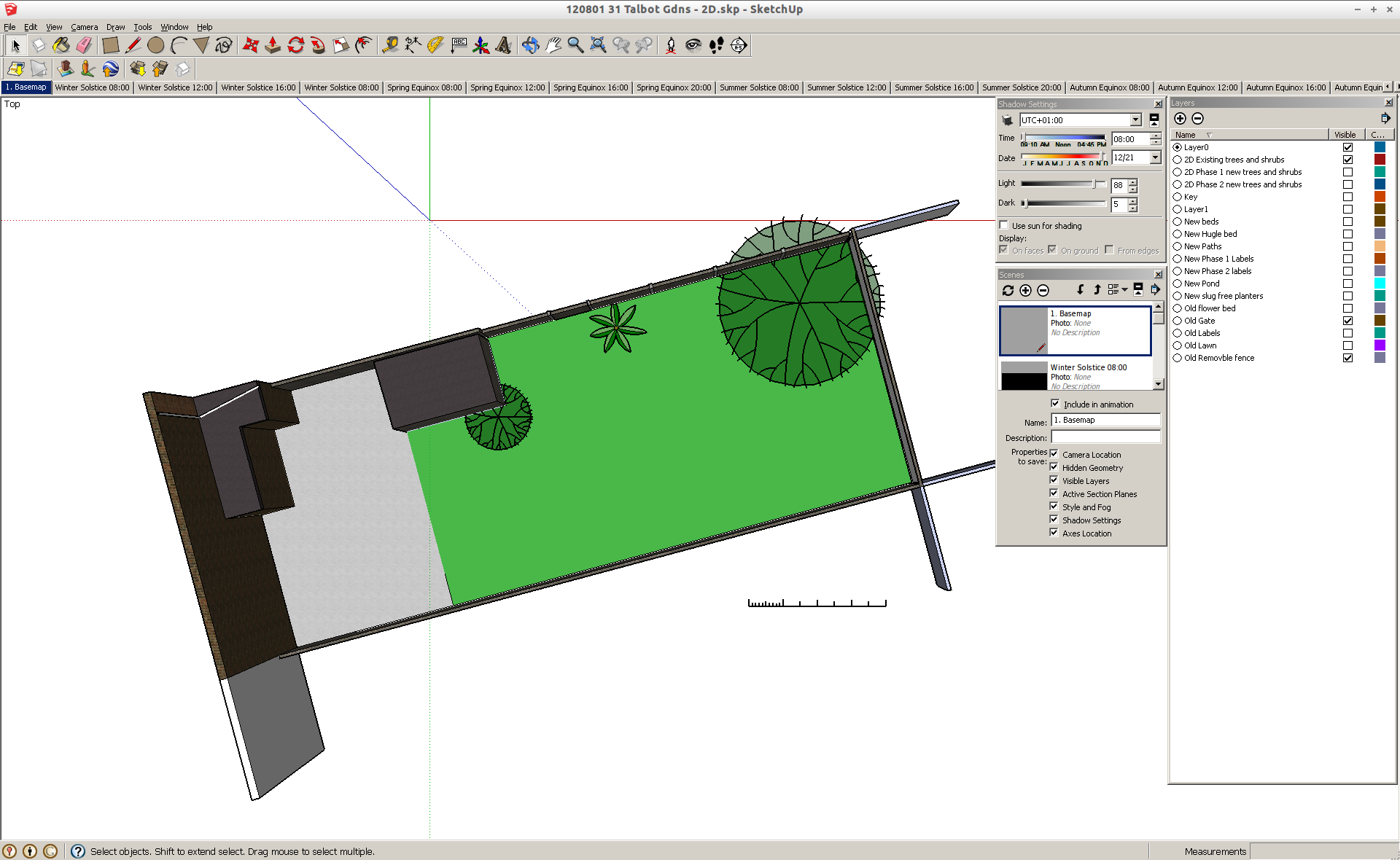Viewport: 1400px width, 860px height.
Task: Activate the Push/Pull tool
Action: (x=273, y=45)
